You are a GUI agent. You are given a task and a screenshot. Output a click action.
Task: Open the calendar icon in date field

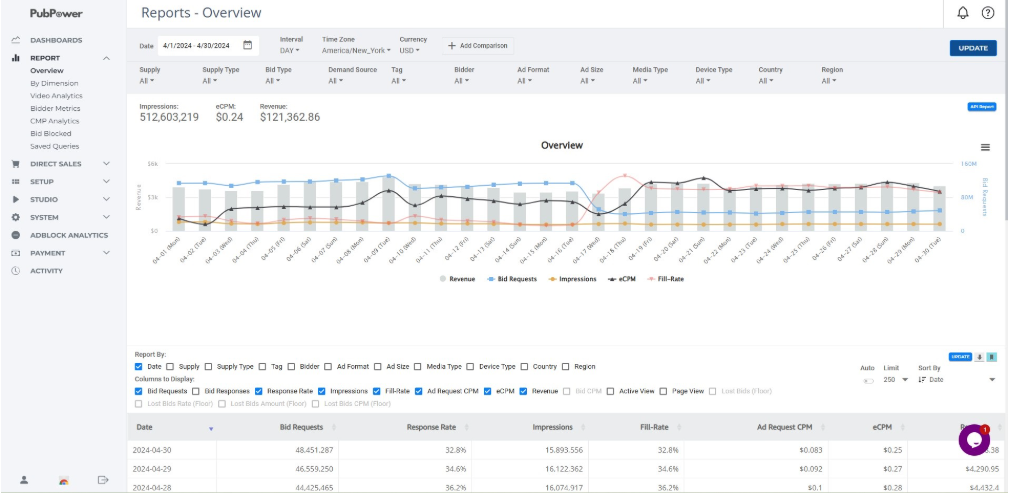pyautogui.click(x=248, y=45)
